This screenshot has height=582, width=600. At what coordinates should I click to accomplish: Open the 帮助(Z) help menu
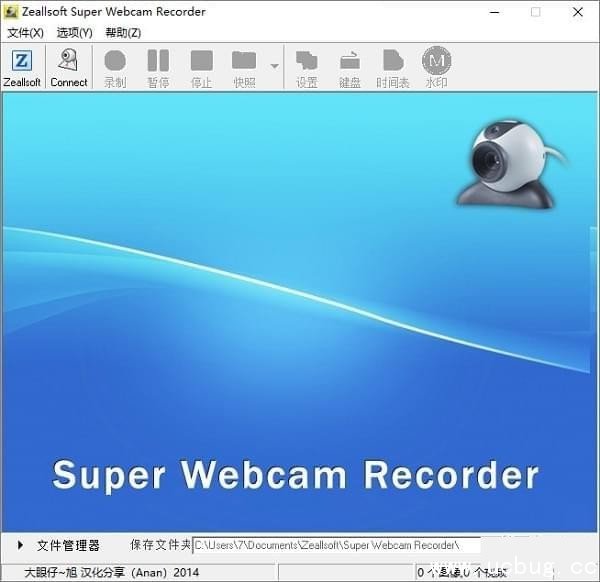(123, 32)
